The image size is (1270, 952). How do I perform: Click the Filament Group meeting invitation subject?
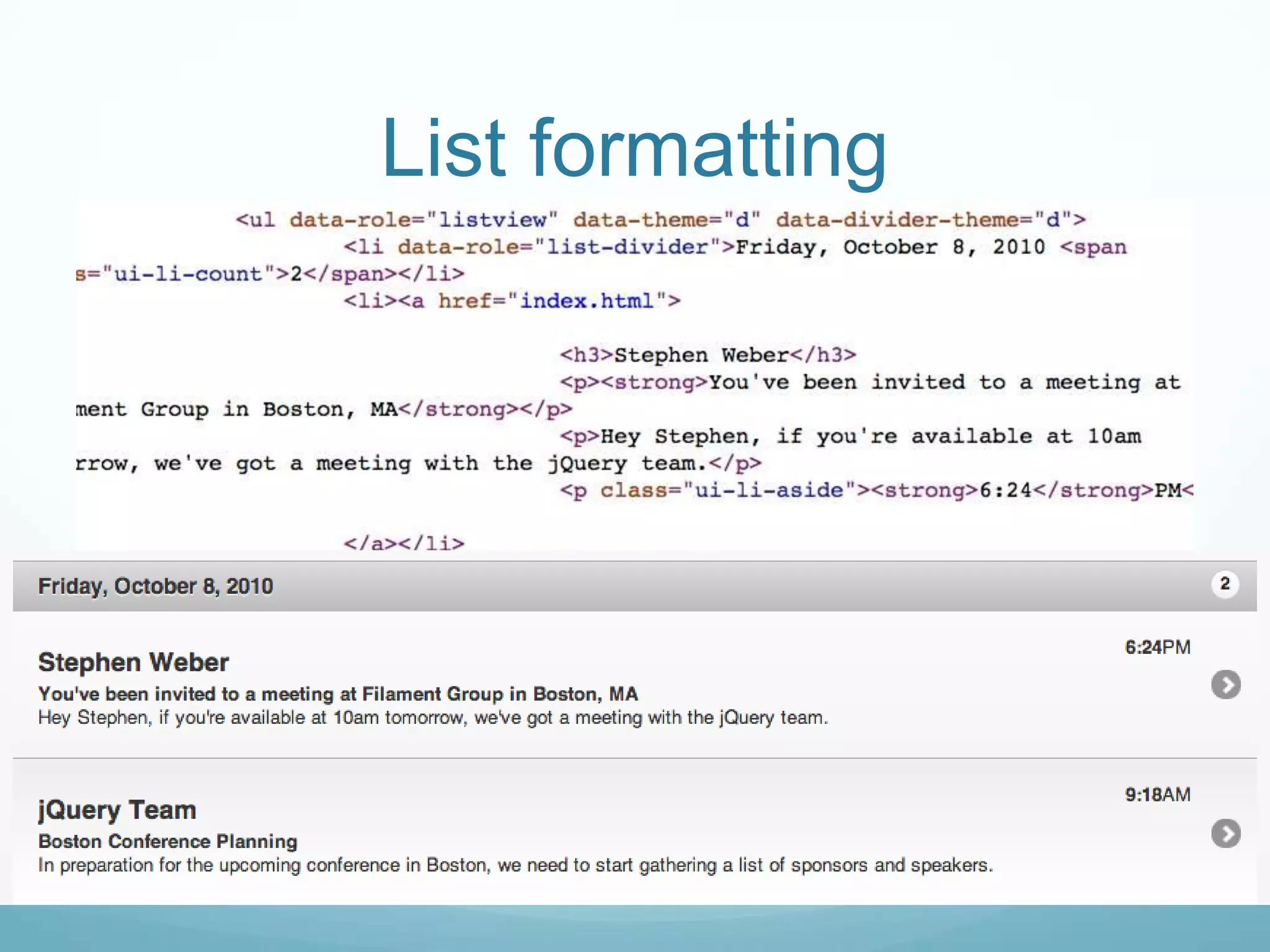pos(338,694)
